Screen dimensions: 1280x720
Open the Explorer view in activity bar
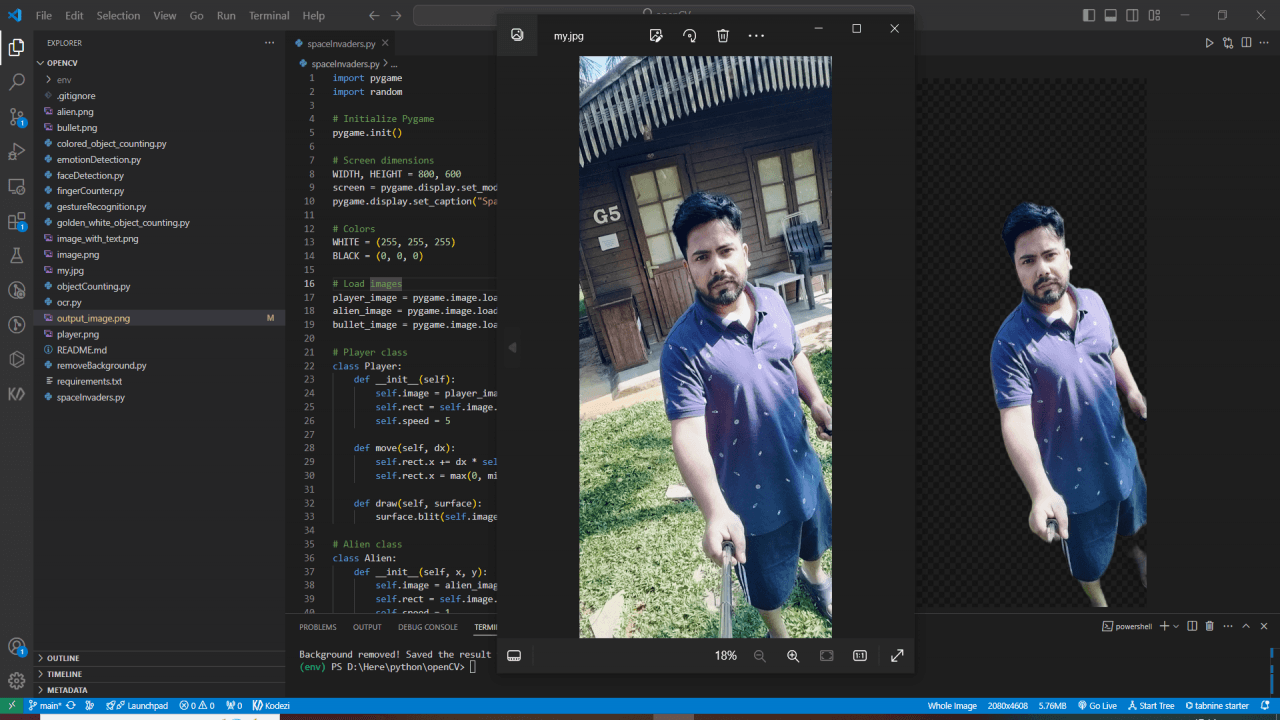16,47
